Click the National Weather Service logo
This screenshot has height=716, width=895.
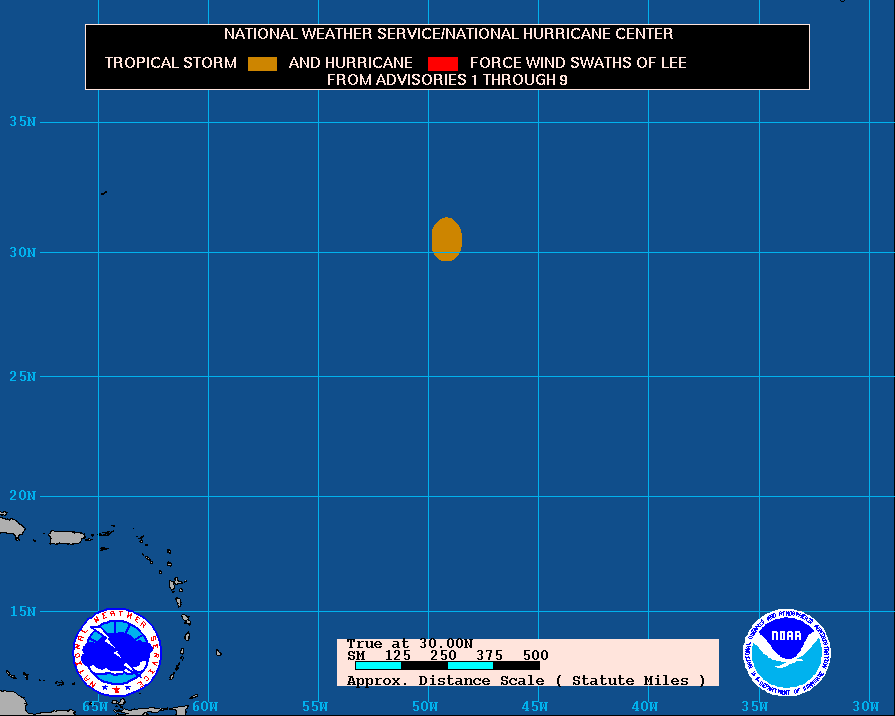pyautogui.click(x=118, y=652)
